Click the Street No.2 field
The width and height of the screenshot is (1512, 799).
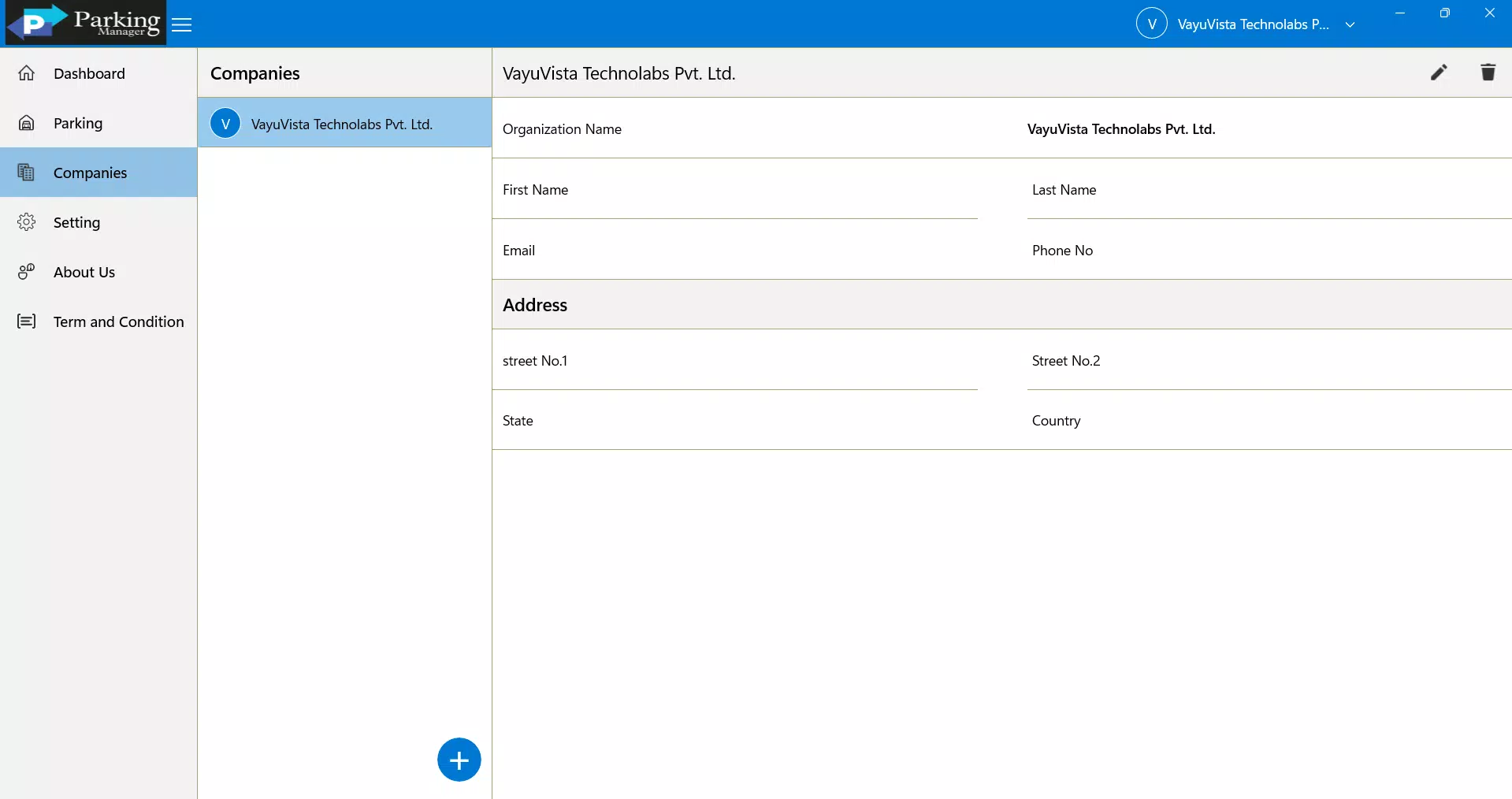[1269, 361]
